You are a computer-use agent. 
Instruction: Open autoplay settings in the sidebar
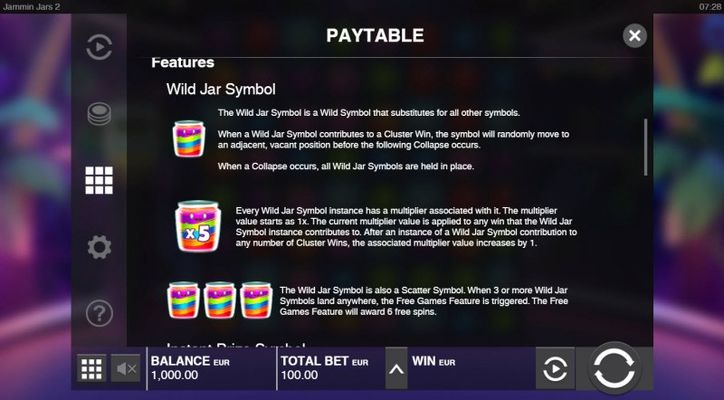pos(99,47)
